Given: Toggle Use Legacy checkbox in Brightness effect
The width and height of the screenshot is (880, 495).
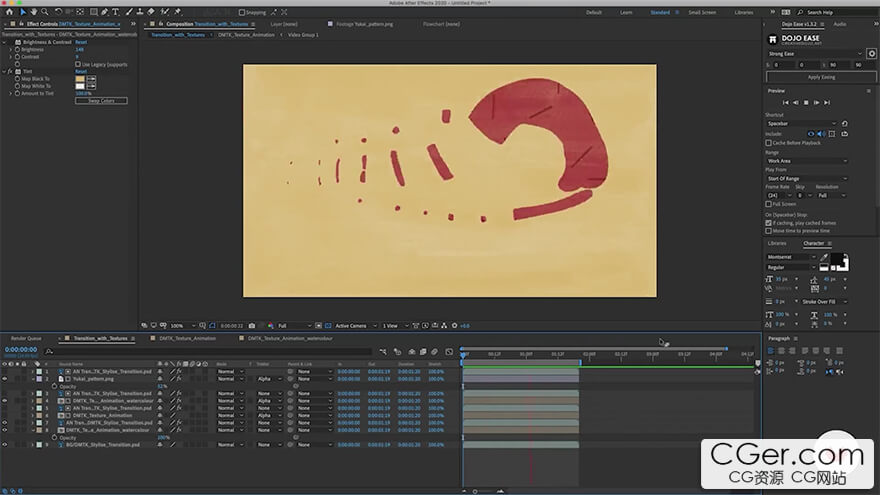Looking at the screenshot, I should click(x=78, y=65).
